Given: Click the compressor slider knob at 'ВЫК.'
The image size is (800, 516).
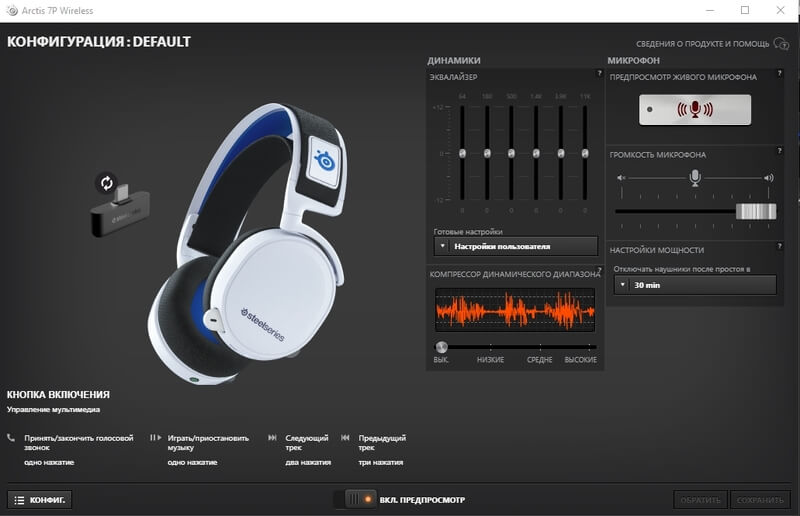Looking at the screenshot, I should click(x=441, y=347).
